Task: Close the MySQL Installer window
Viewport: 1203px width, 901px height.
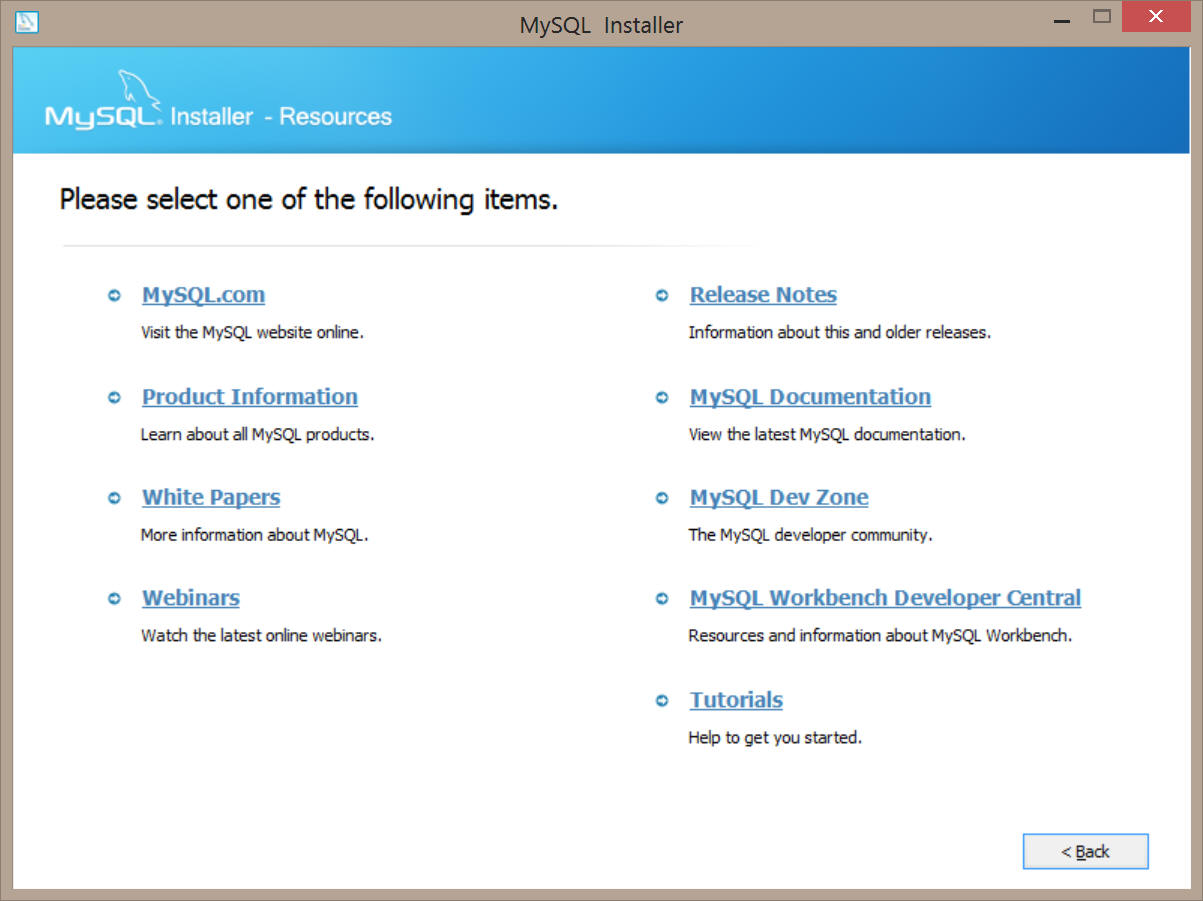Action: click(x=1156, y=17)
